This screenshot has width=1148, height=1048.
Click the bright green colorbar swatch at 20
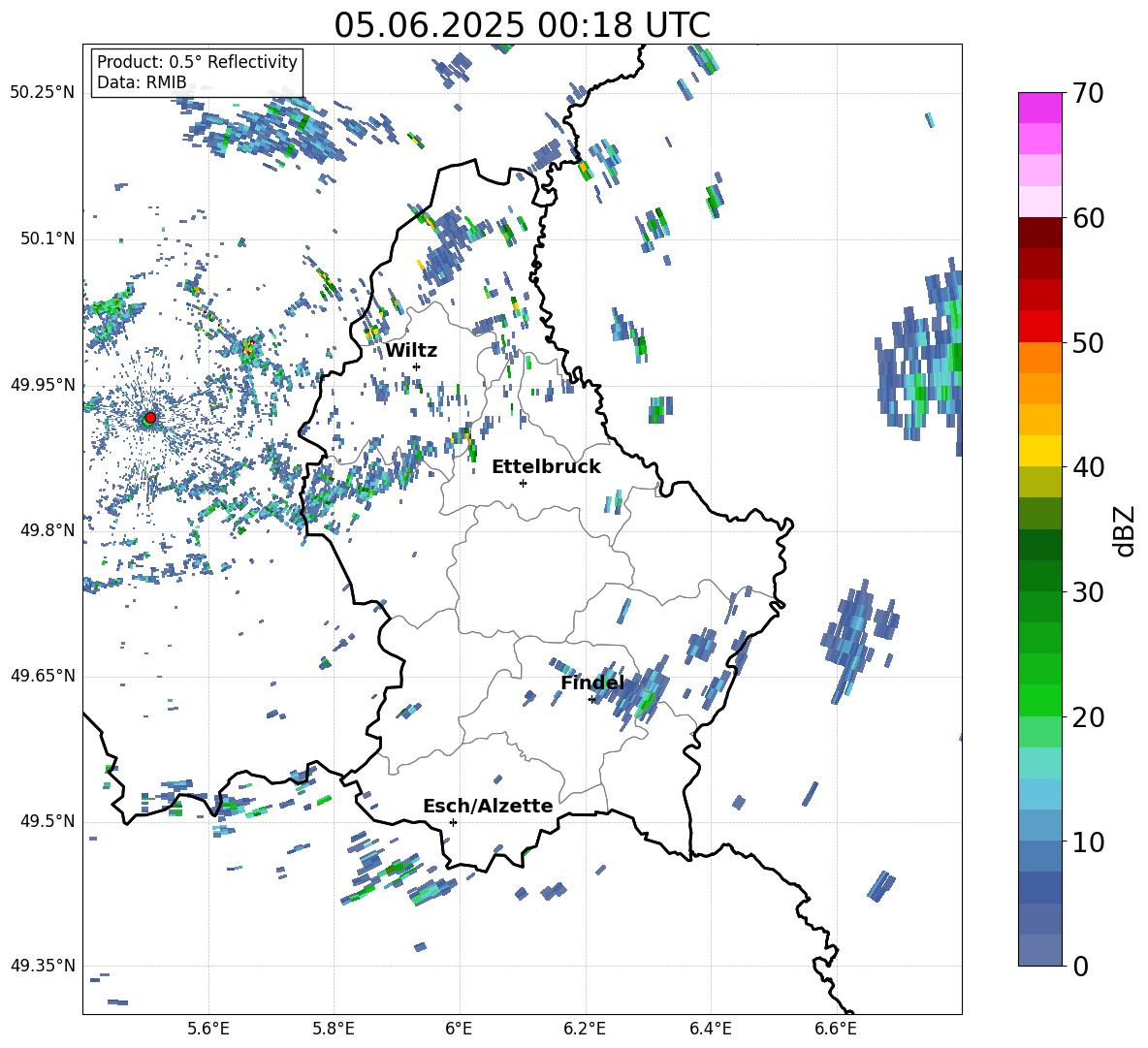pos(1039,700)
